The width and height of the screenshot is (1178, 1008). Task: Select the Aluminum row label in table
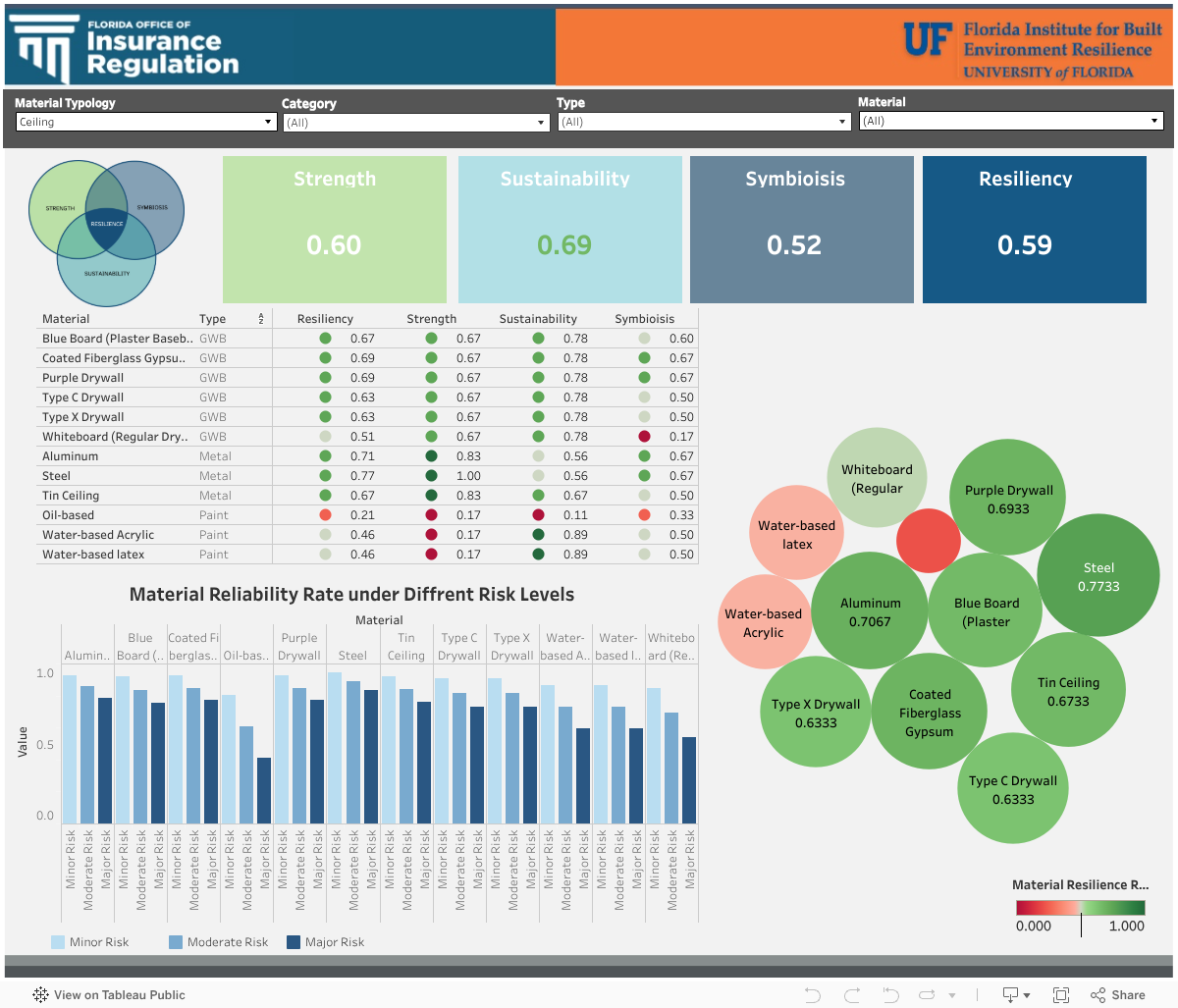(71, 456)
